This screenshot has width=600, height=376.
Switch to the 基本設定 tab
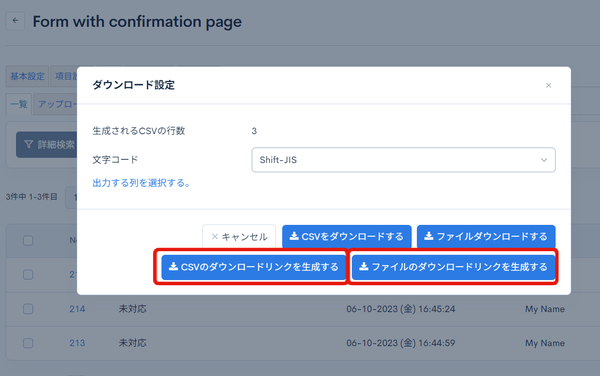27,76
